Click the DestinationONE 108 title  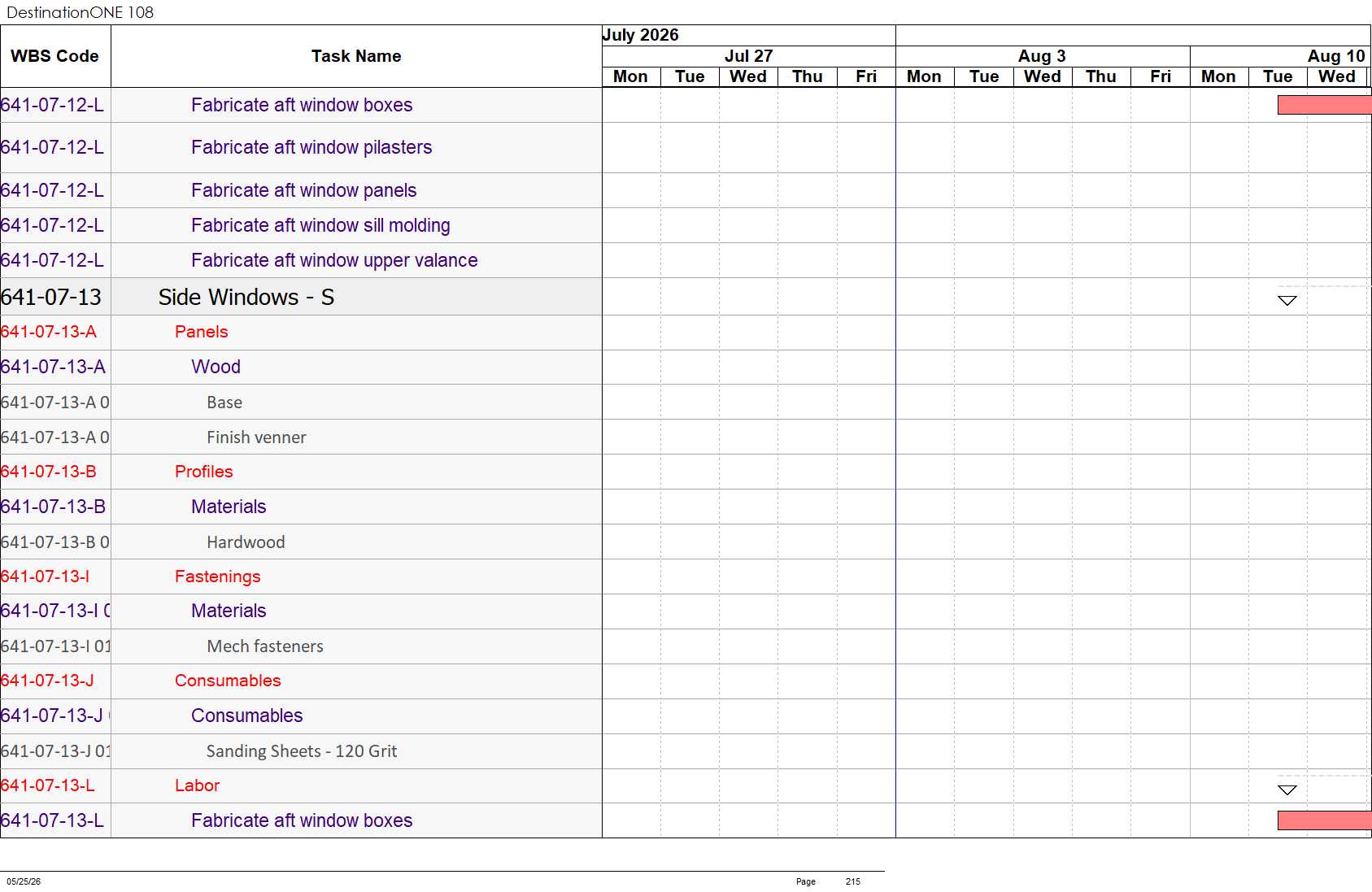[80, 12]
